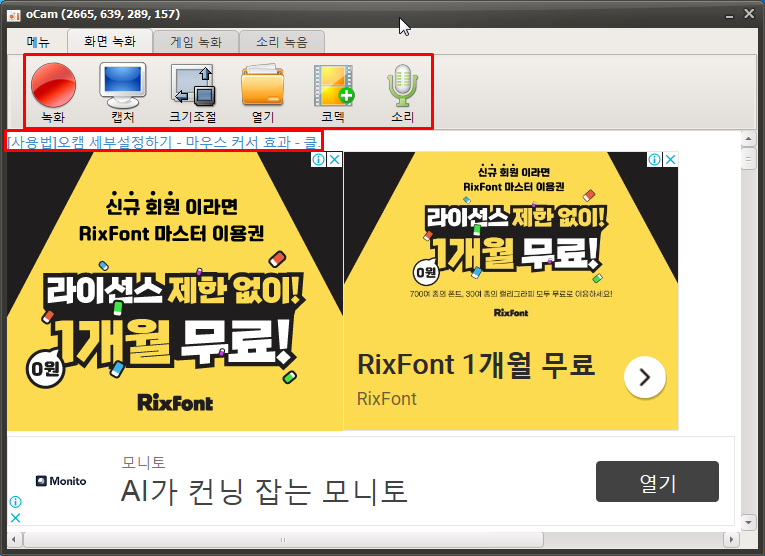This screenshot has height=556, width=765.
Task: Close the oCam window
Action: coord(749,14)
